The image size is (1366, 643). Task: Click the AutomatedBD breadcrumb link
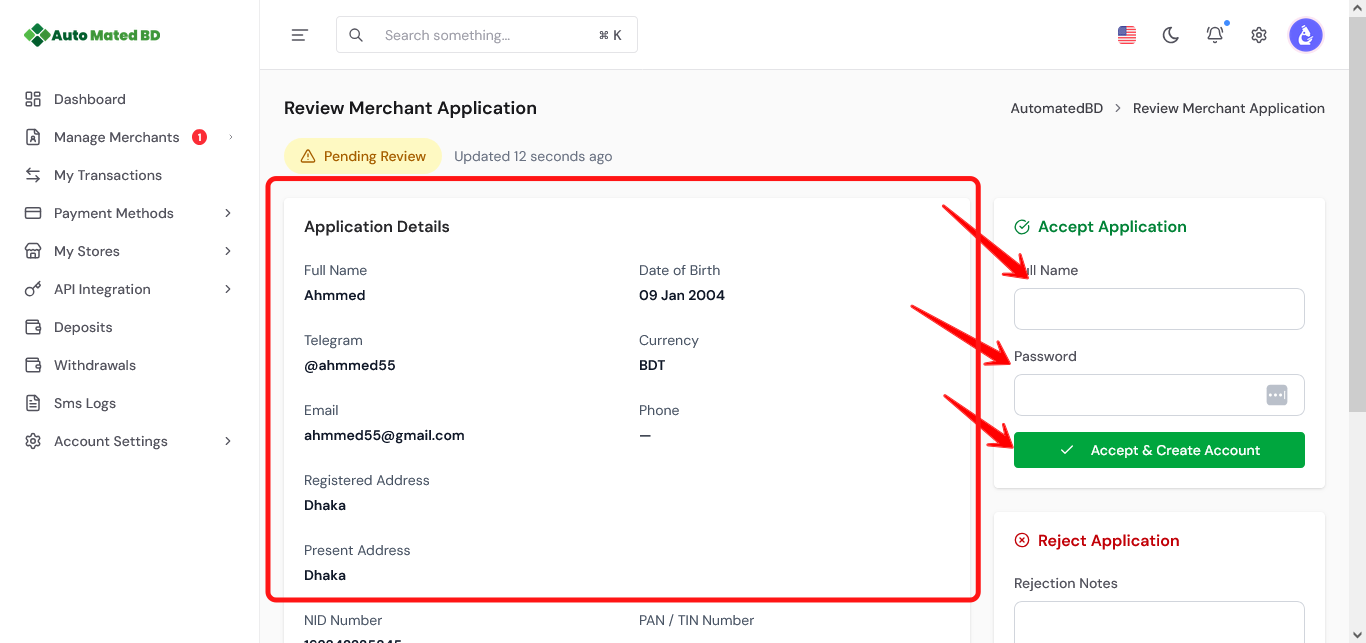coord(1056,107)
